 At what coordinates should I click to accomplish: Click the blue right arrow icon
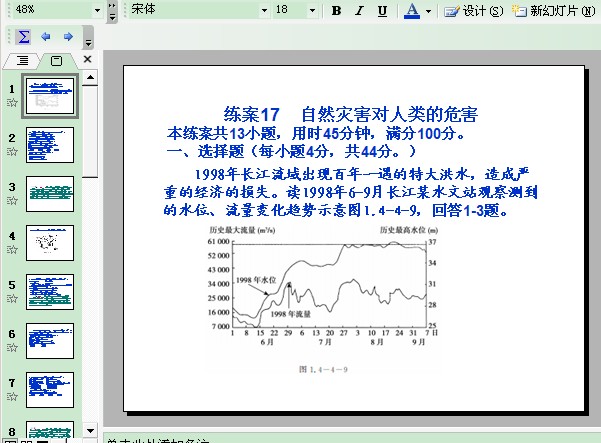pos(68,37)
